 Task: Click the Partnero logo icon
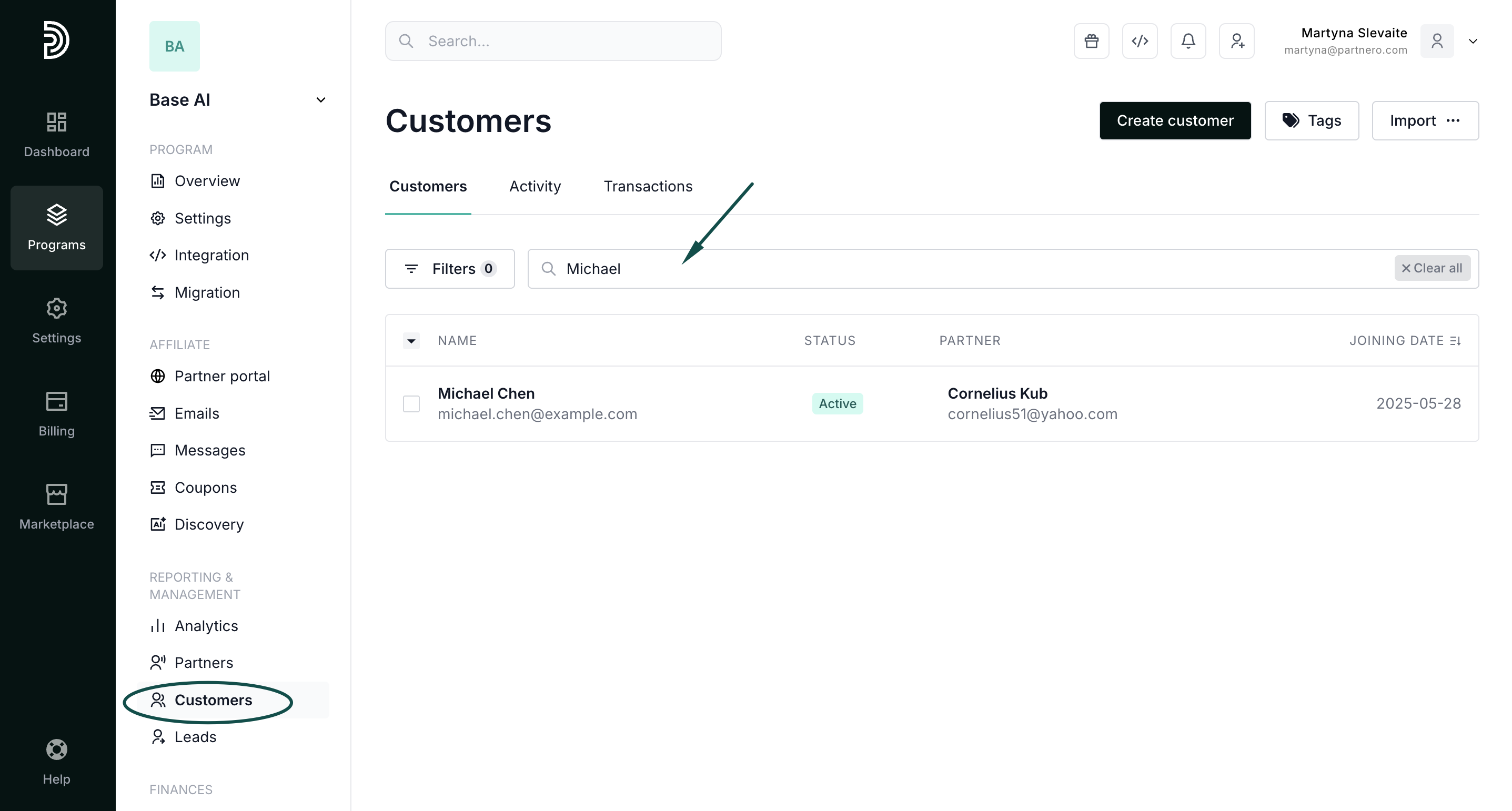click(56, 40)
